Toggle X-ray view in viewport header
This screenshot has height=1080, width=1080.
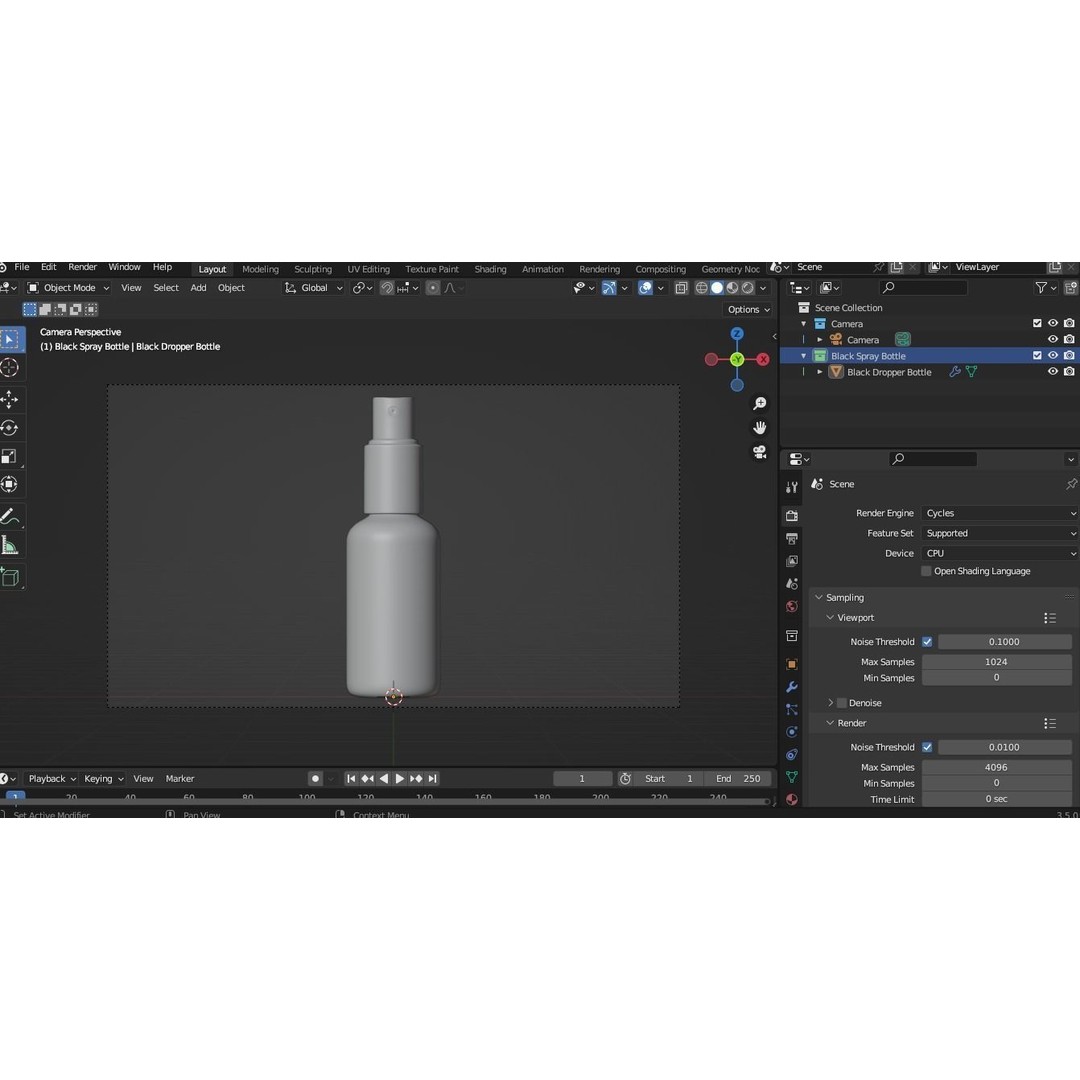click(x=681, y=288)
